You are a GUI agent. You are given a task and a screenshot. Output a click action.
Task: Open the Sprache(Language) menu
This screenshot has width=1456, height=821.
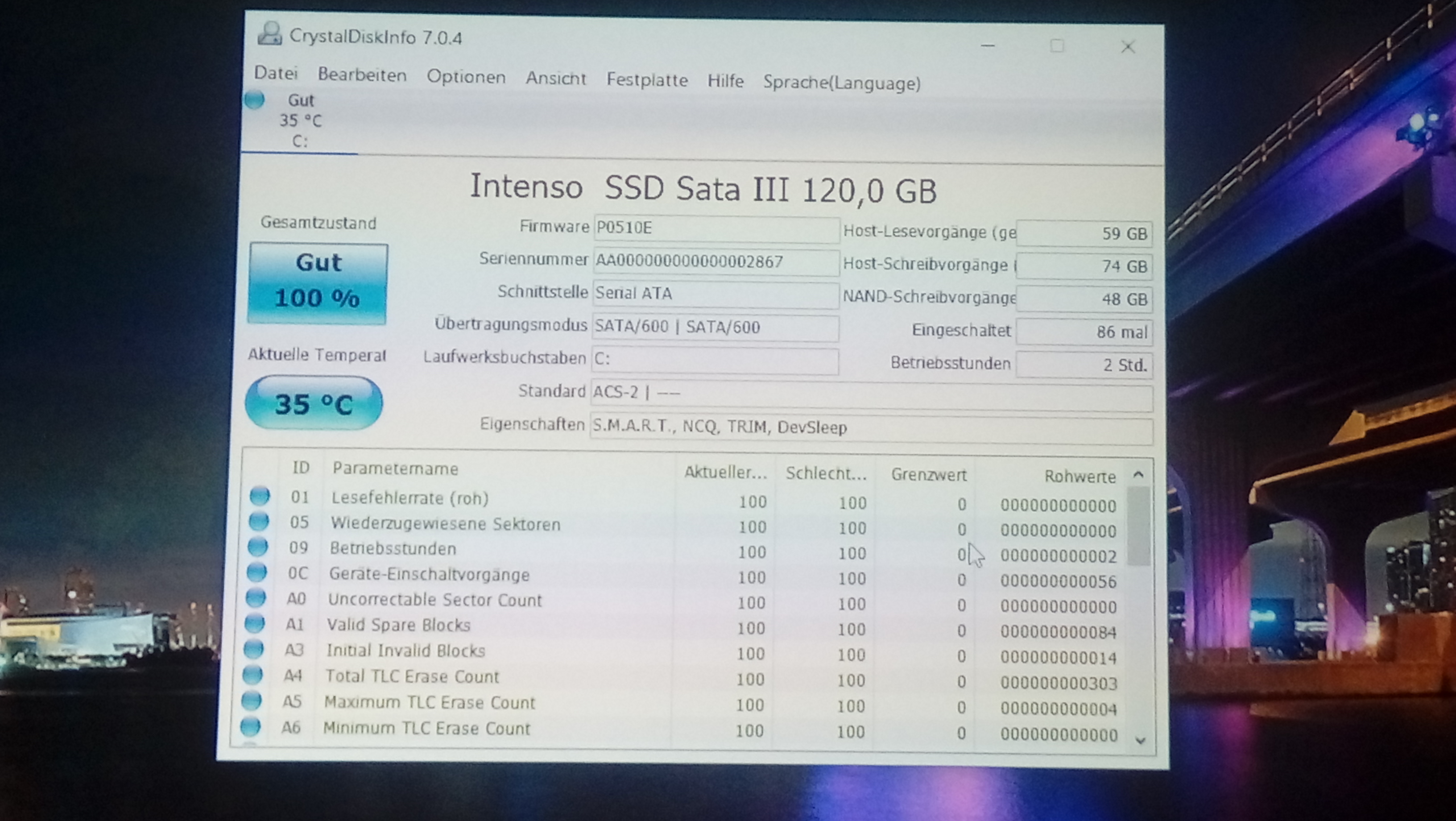[842, 84]
